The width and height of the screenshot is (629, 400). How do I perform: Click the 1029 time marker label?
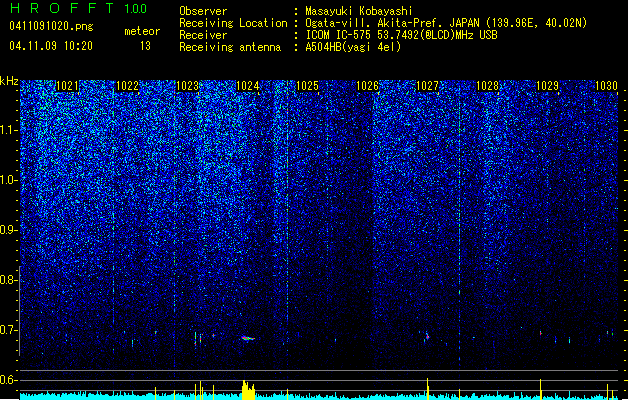tap(547, 86)
